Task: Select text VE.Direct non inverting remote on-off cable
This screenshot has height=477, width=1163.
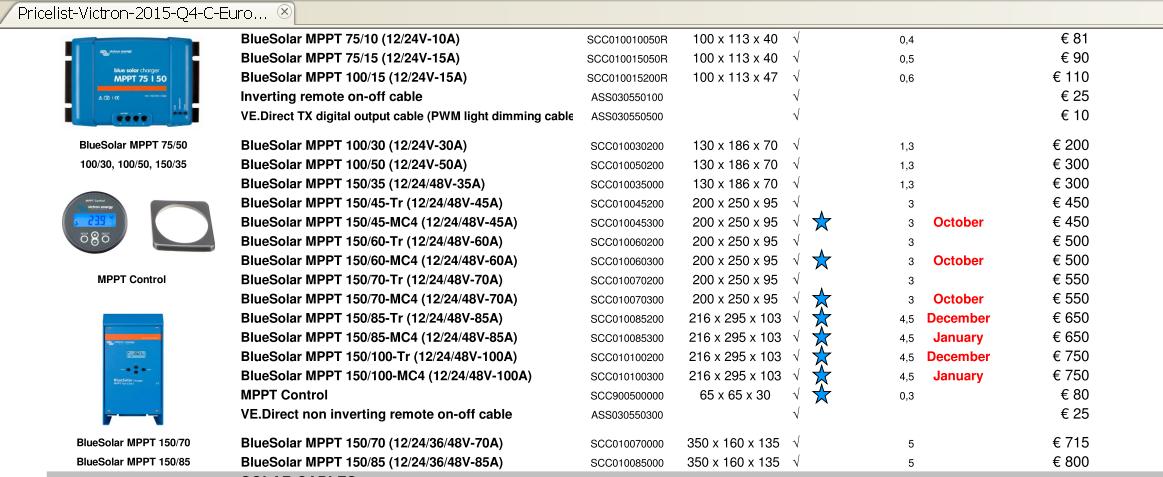Action: [x=377, y=414]
